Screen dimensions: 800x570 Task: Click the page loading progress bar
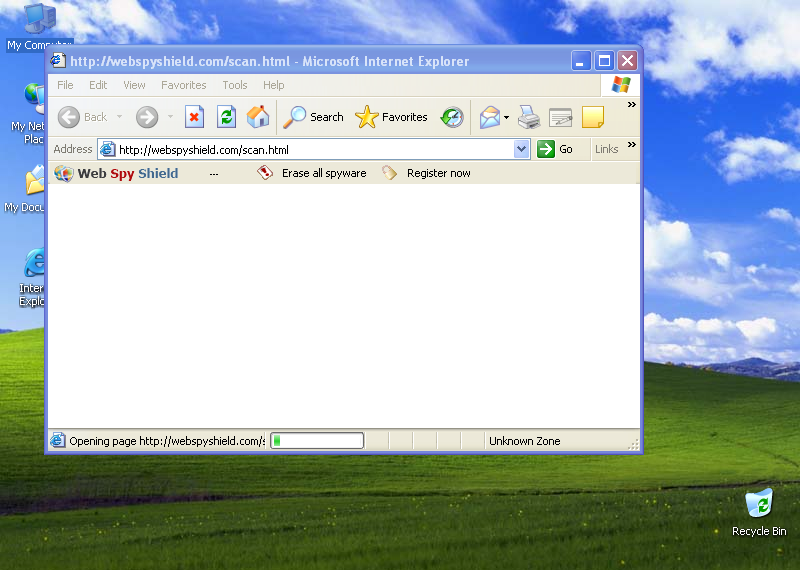tap(317, 440)
